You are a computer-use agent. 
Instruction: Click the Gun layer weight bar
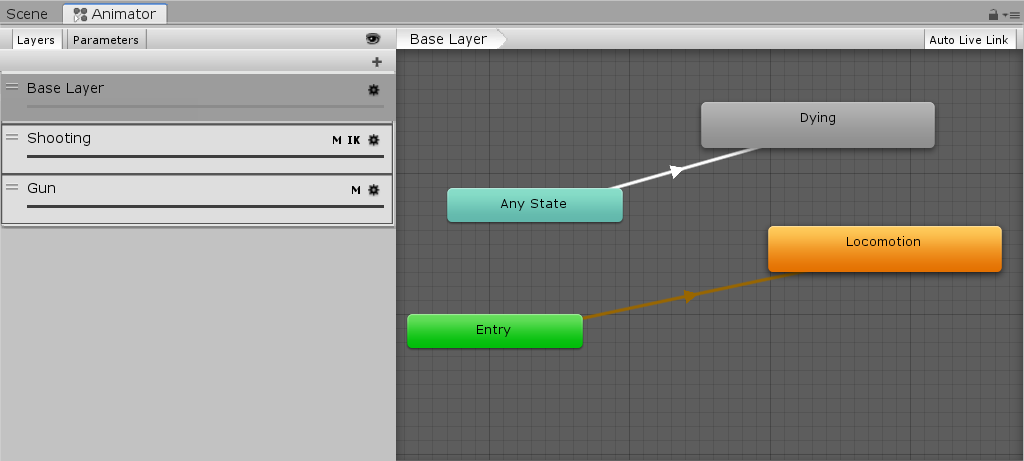point(205,206)
